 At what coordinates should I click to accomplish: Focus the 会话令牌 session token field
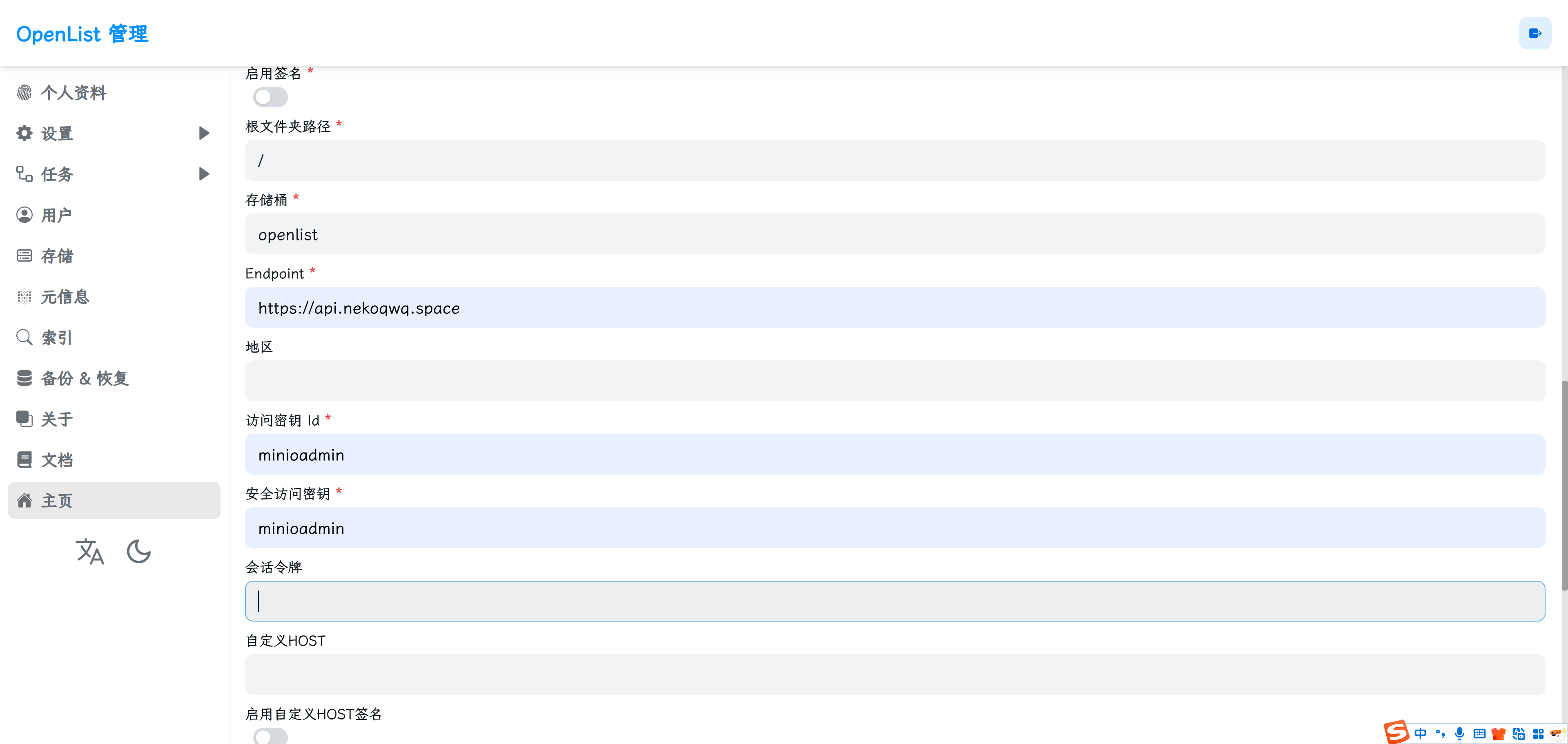coord(895,601)
